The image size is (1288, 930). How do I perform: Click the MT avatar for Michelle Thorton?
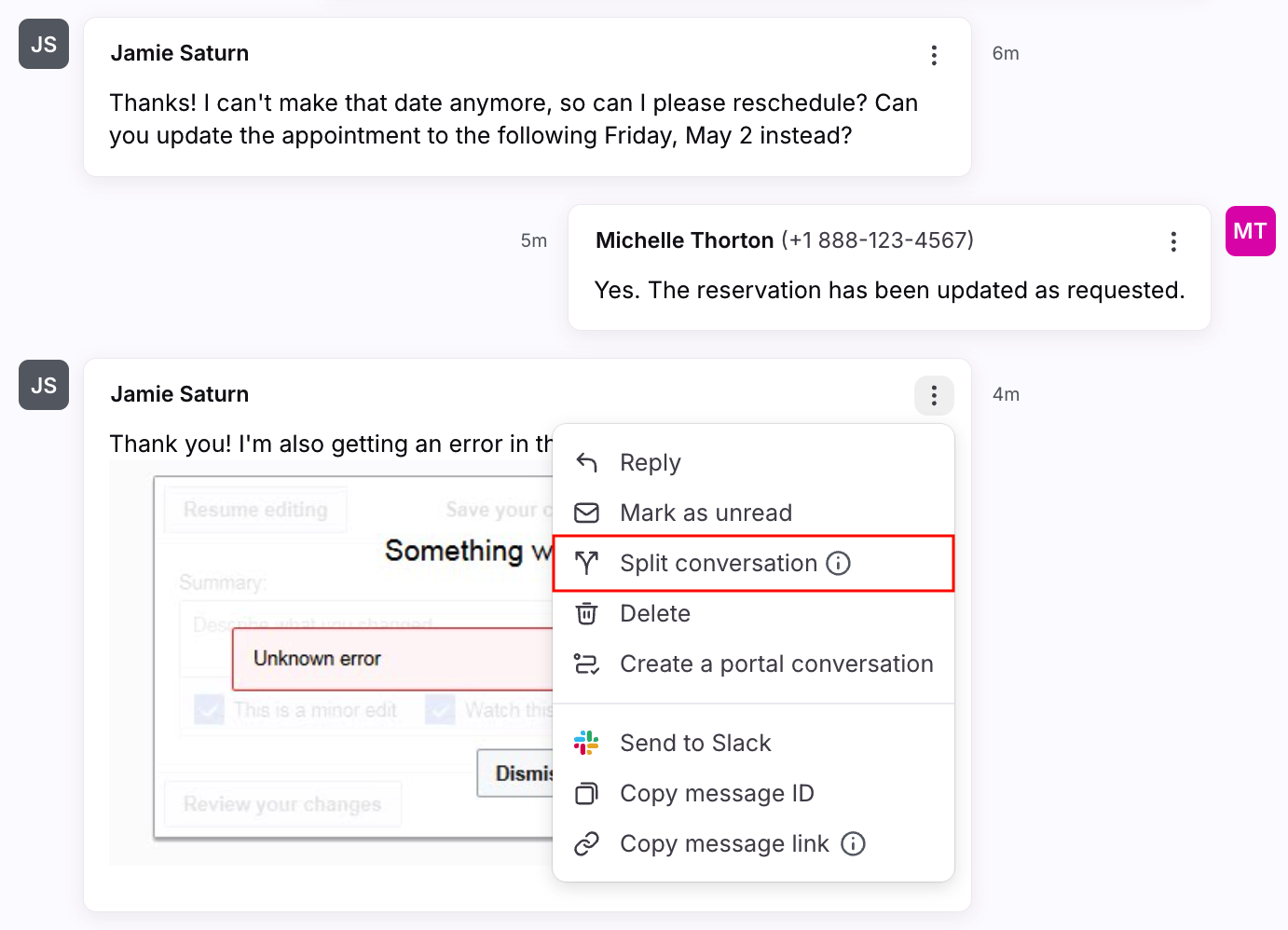(x=1250, y=231)
